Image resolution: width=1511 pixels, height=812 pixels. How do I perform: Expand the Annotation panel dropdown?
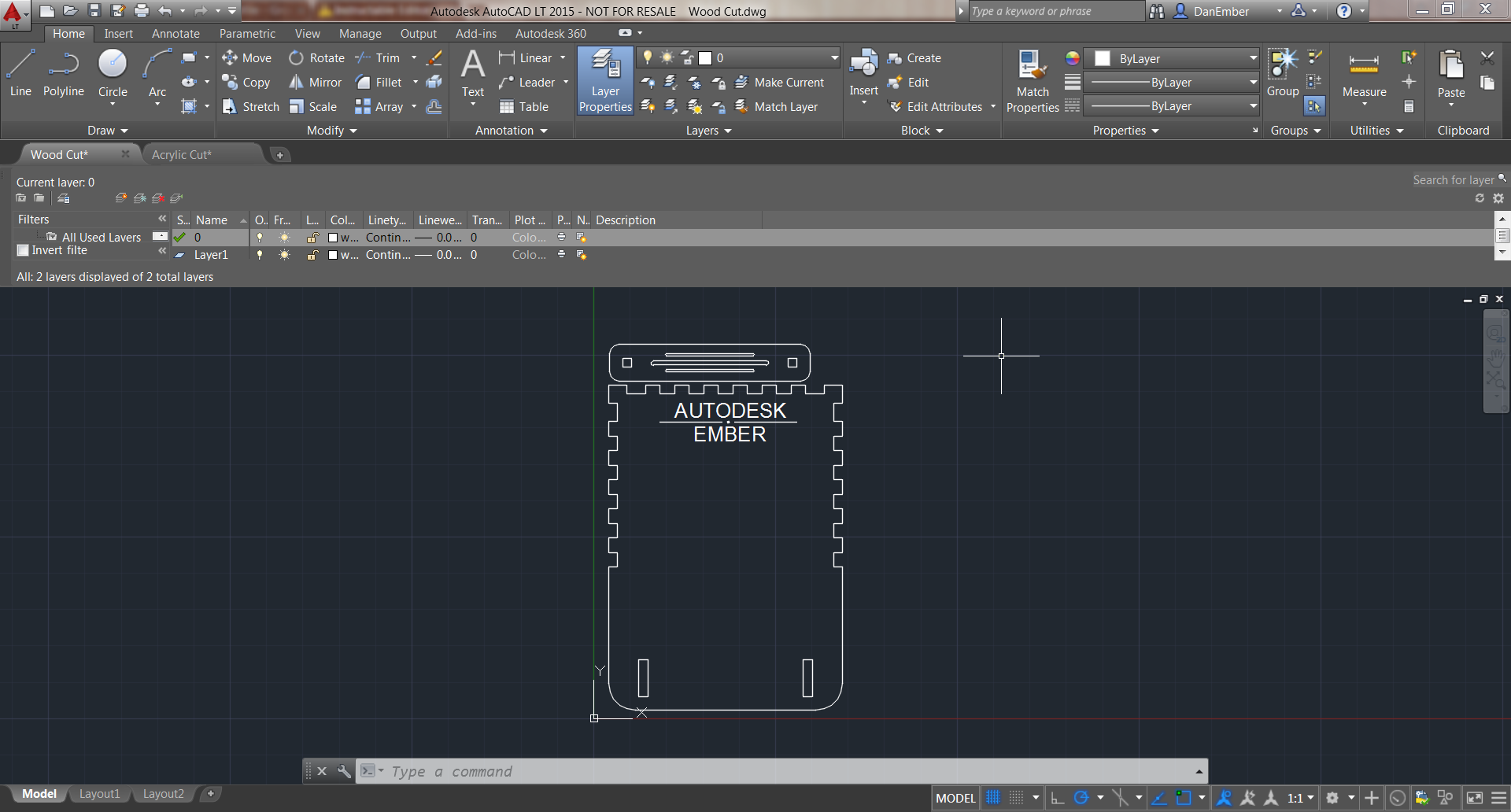pos(512,131)
